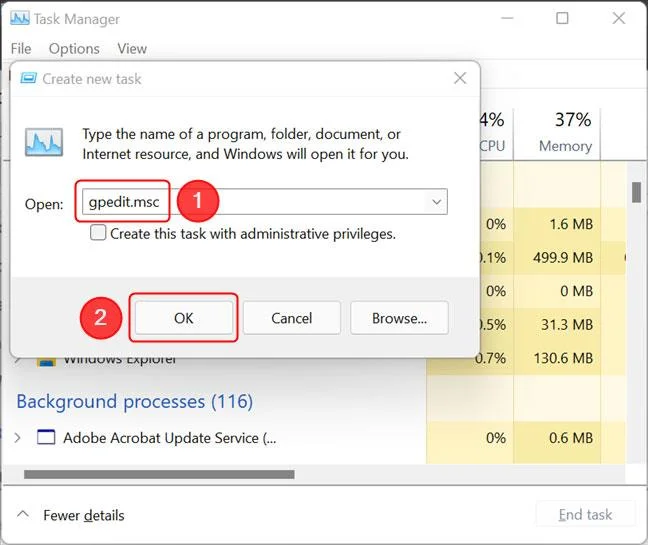Click the vertical scrollbar thumb in Task Manager
Image resolution: width=648 pixels, height=545 pixels.
coord(636,192)
